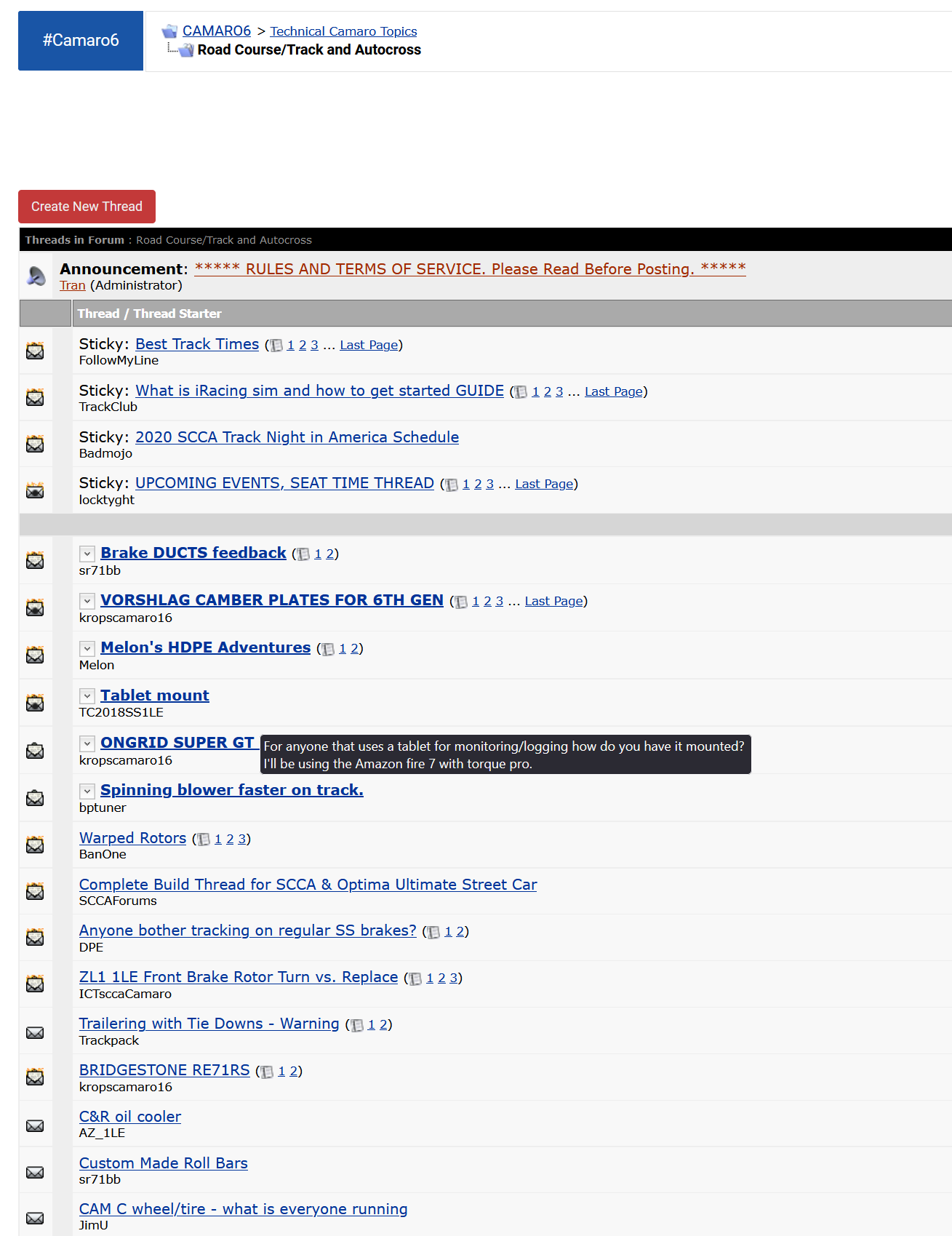952x1236 pixels.
Task: Open the Rules and Terms of Service announcement
Action: 470,268
